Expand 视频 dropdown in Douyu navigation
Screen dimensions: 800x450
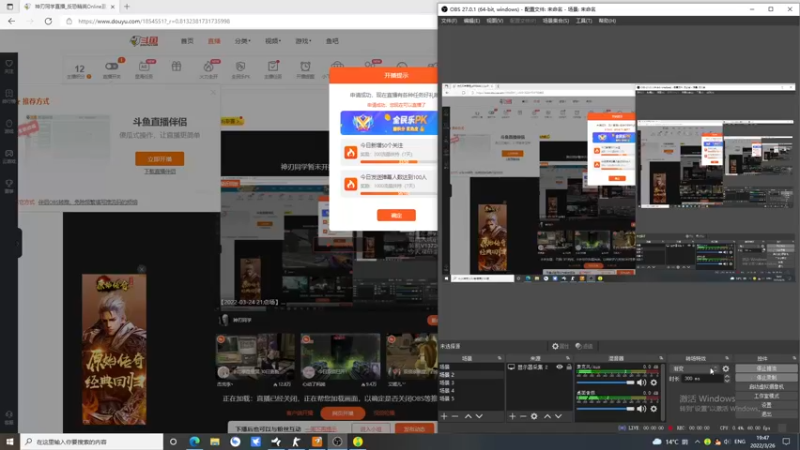[x=273, y=41]
